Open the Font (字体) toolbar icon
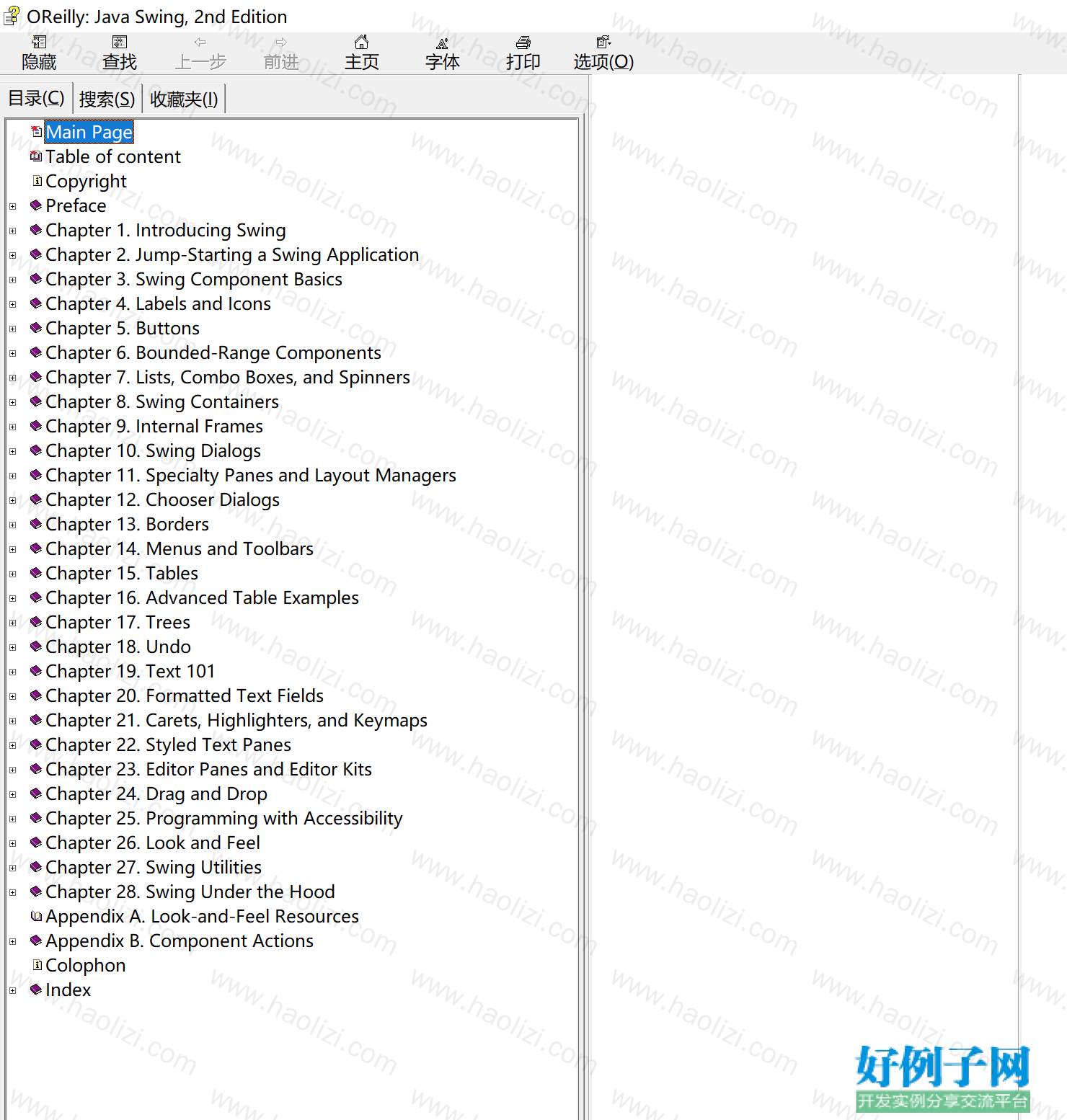This screenshot has height=1120, width=1067. click(443, 43)
